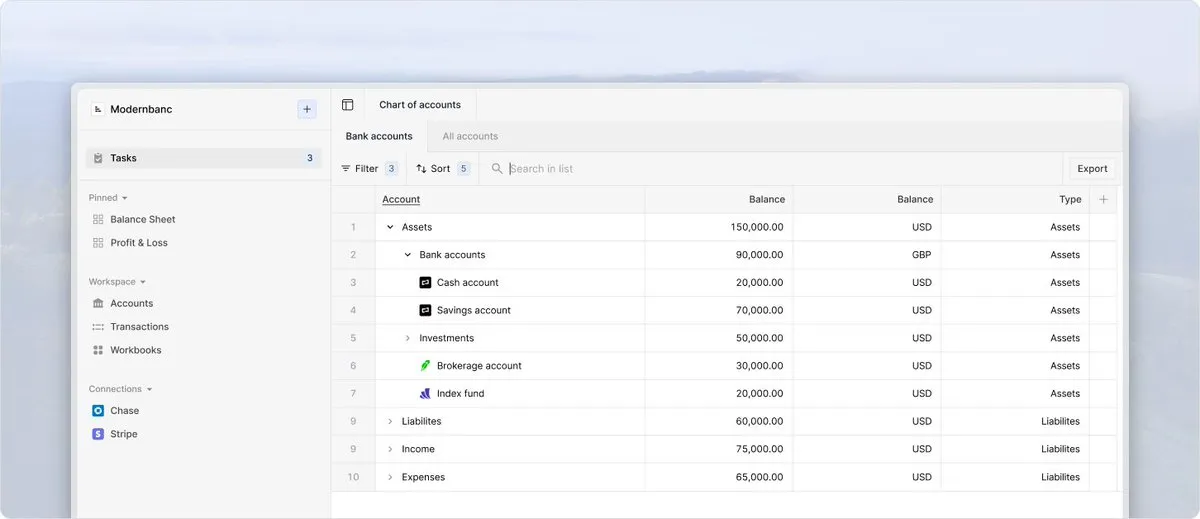This screenshot has height=519, width=1200.
Task: Open Tasks in the sidebar
Action: (203, 158)
